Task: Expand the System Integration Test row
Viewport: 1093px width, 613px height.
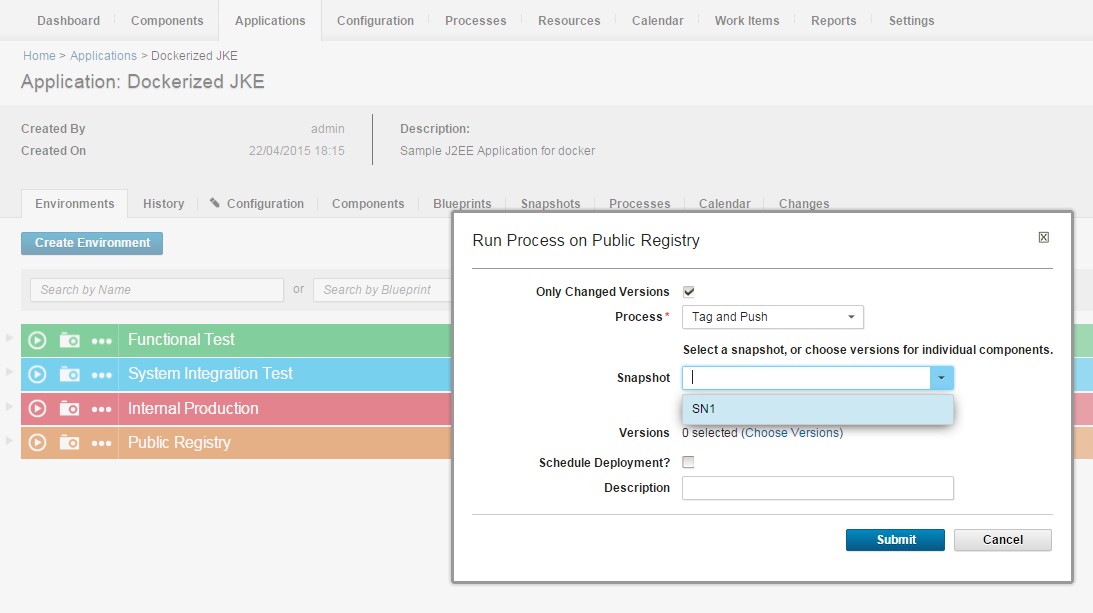Action: click(x=9, y=372)
